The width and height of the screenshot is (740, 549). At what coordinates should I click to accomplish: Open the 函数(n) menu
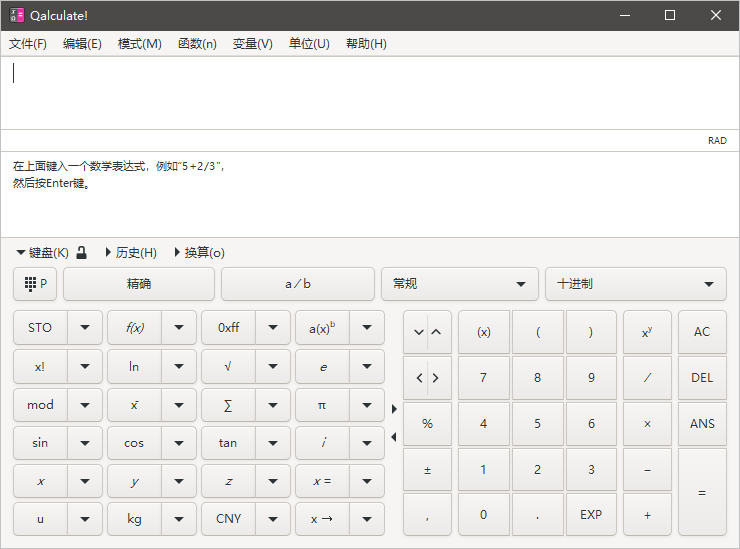click(197, 44)
